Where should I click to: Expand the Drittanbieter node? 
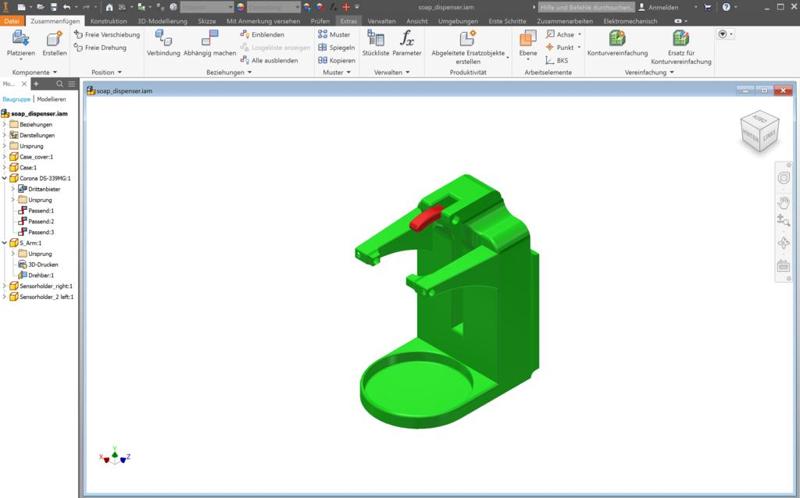click(x=13, y=189)
